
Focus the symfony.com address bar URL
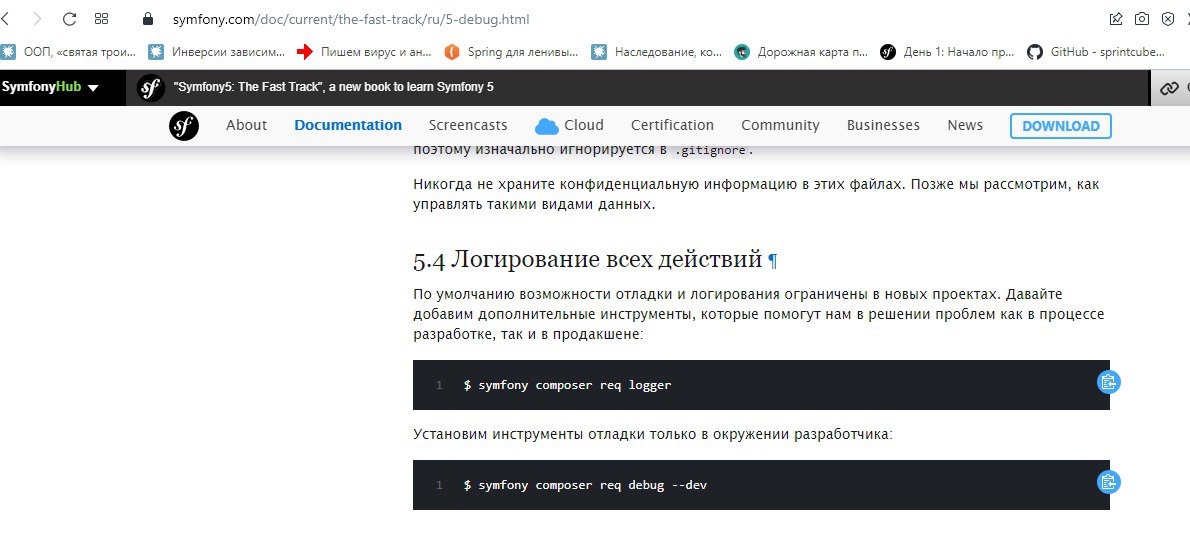coord(351,19)
